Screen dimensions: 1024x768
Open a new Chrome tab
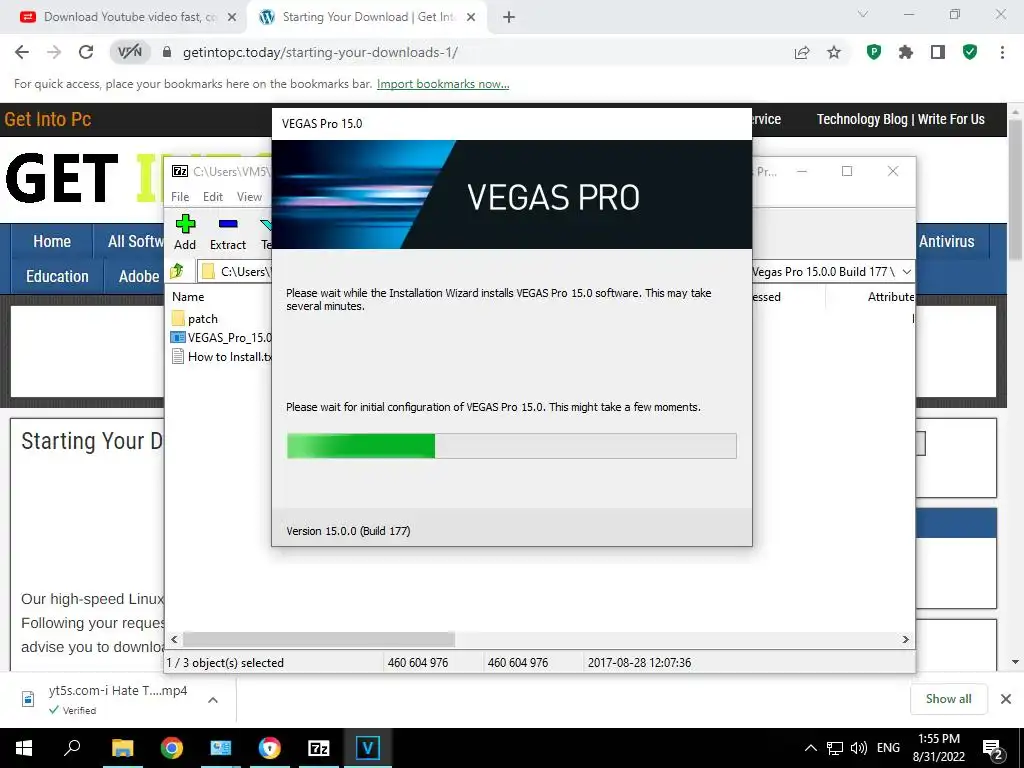tap(509, 18)
